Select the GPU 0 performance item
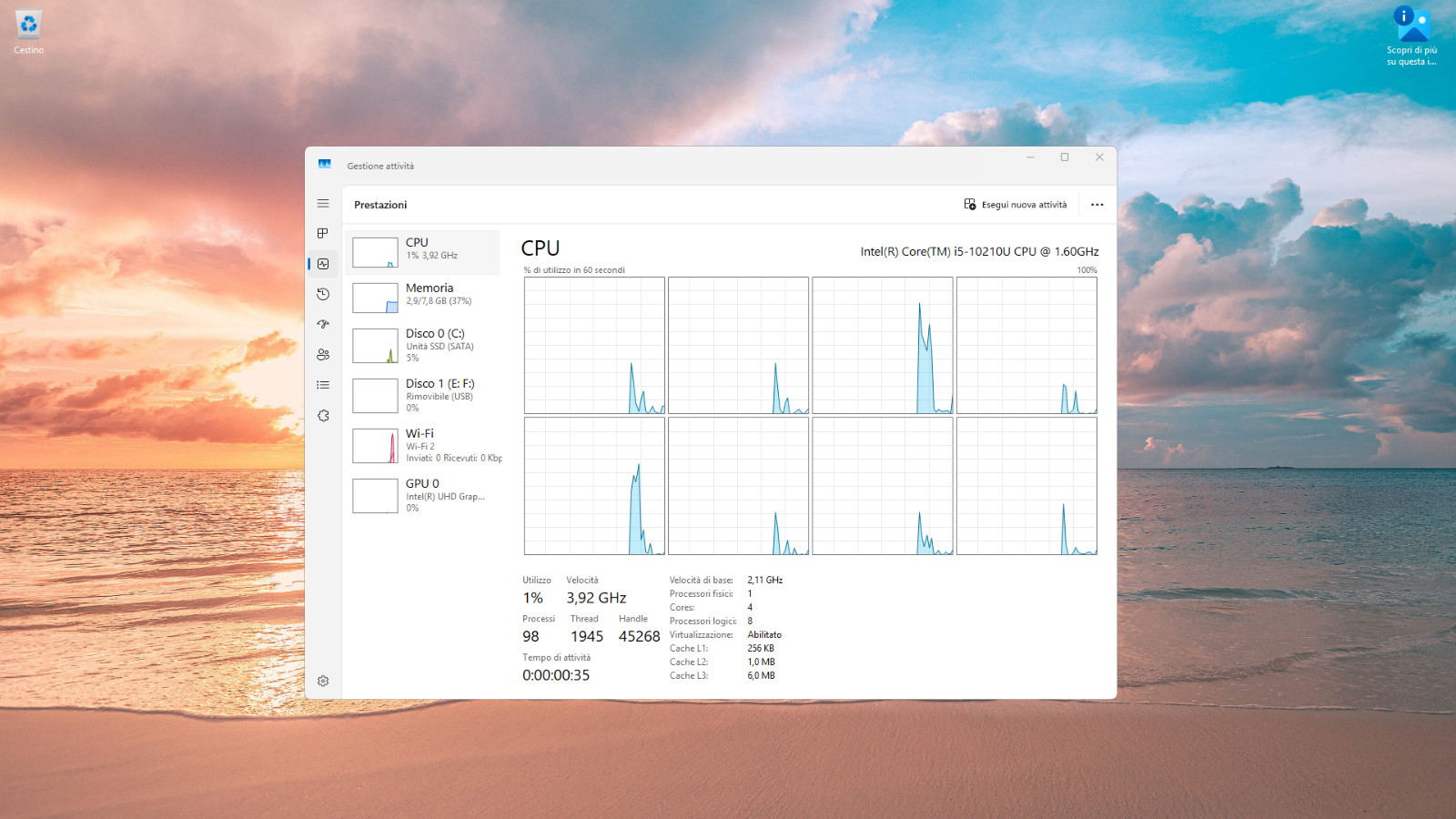 (x=422, y=496)
